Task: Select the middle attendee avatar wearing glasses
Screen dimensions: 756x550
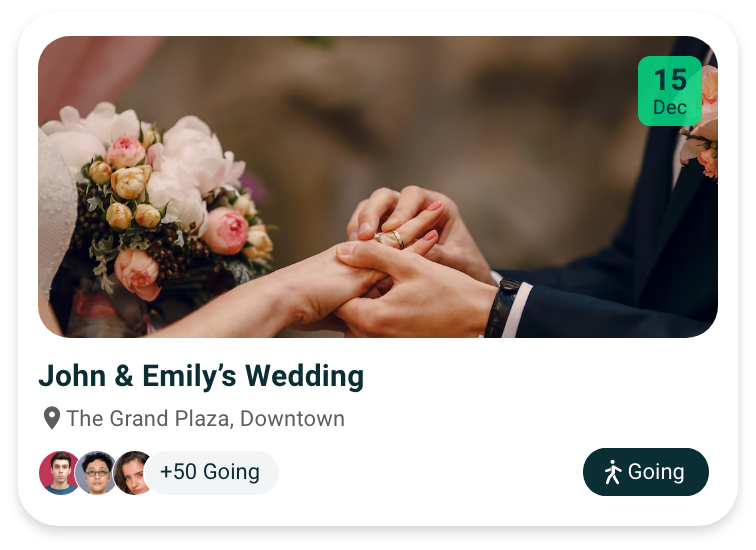Action: pos(96,473)
